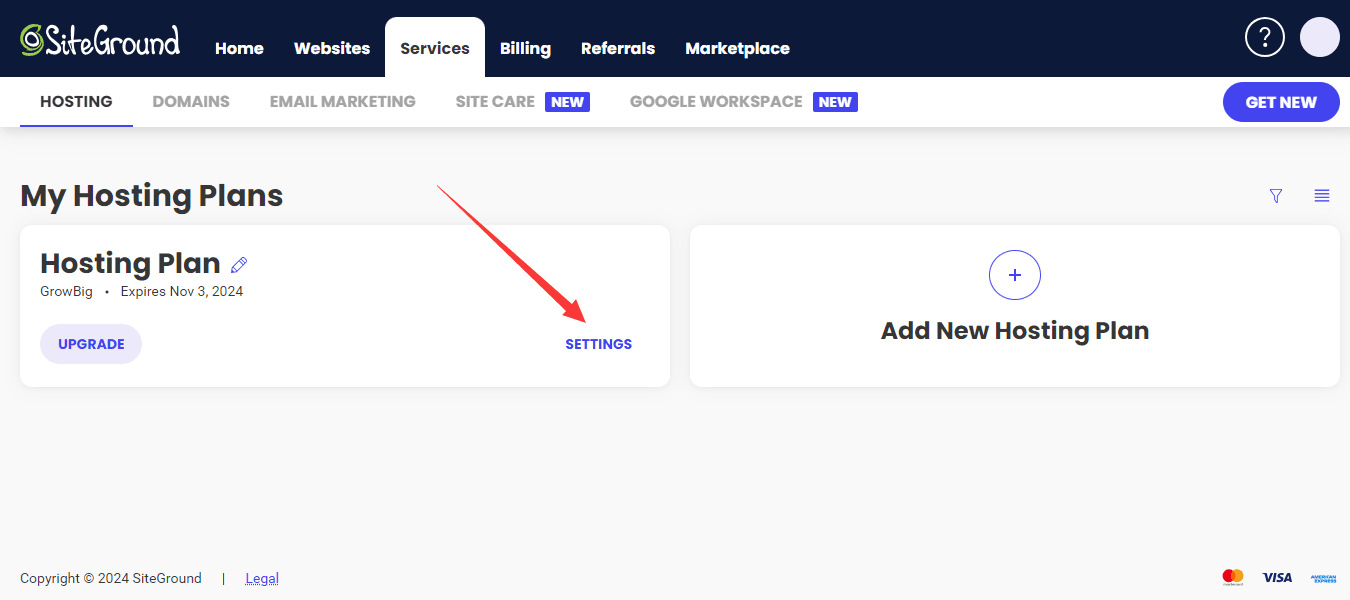Switch to Google Workspace tab
Screen dimensions: 1350x600
(716, 102)
